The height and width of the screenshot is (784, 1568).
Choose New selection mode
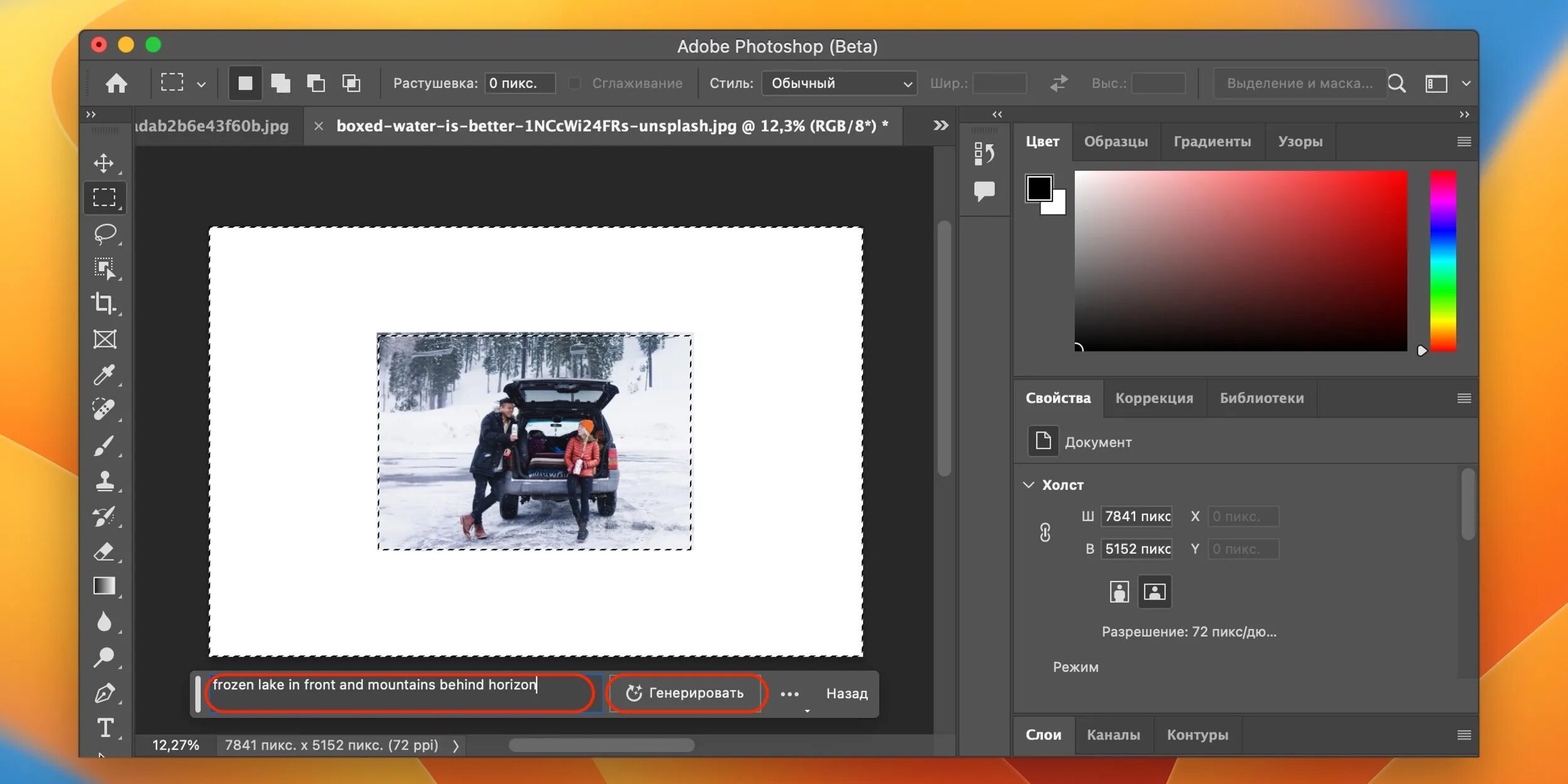(245, 83)
